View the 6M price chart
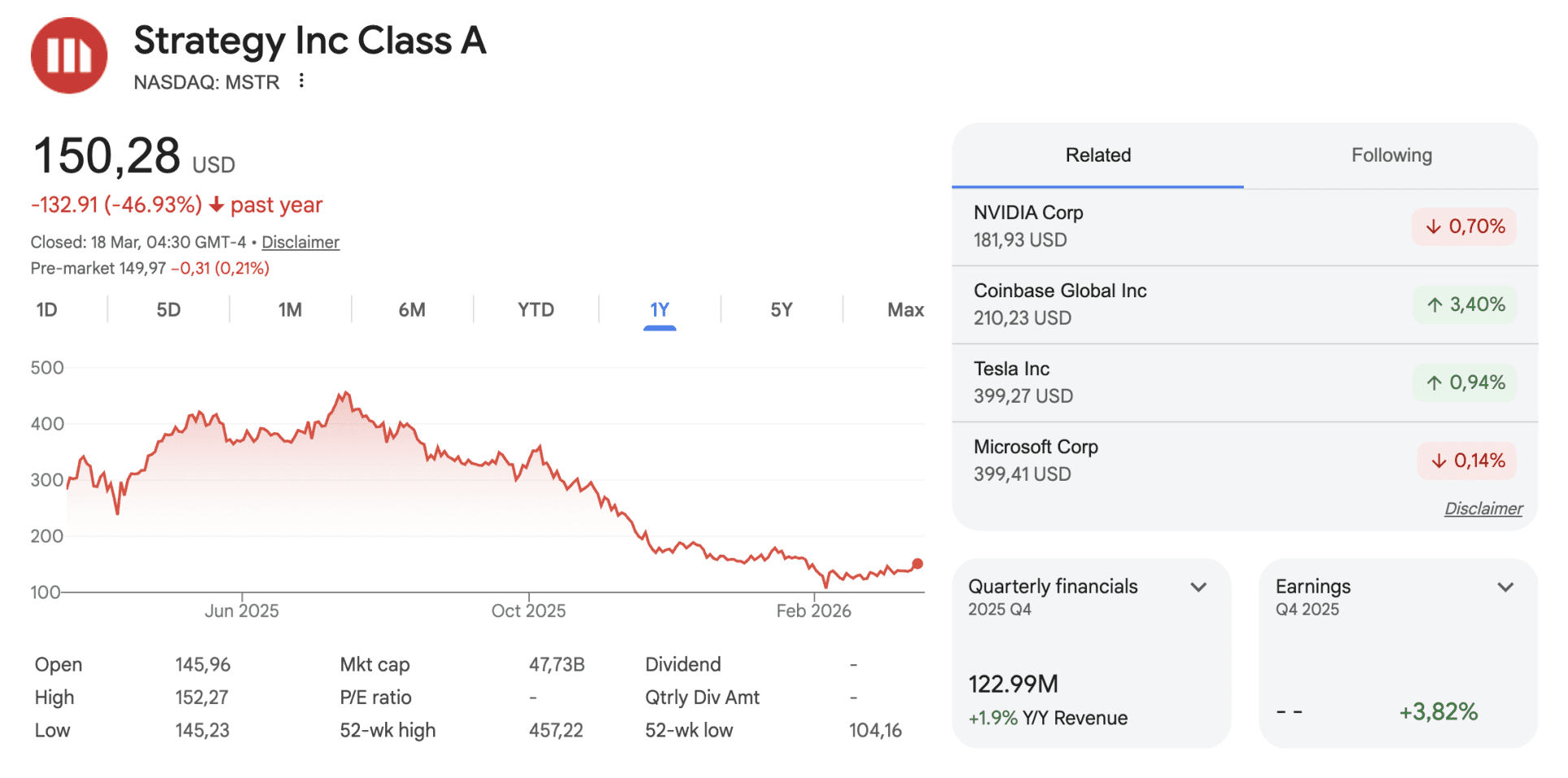1568x778 pixels. pos(412,310)
